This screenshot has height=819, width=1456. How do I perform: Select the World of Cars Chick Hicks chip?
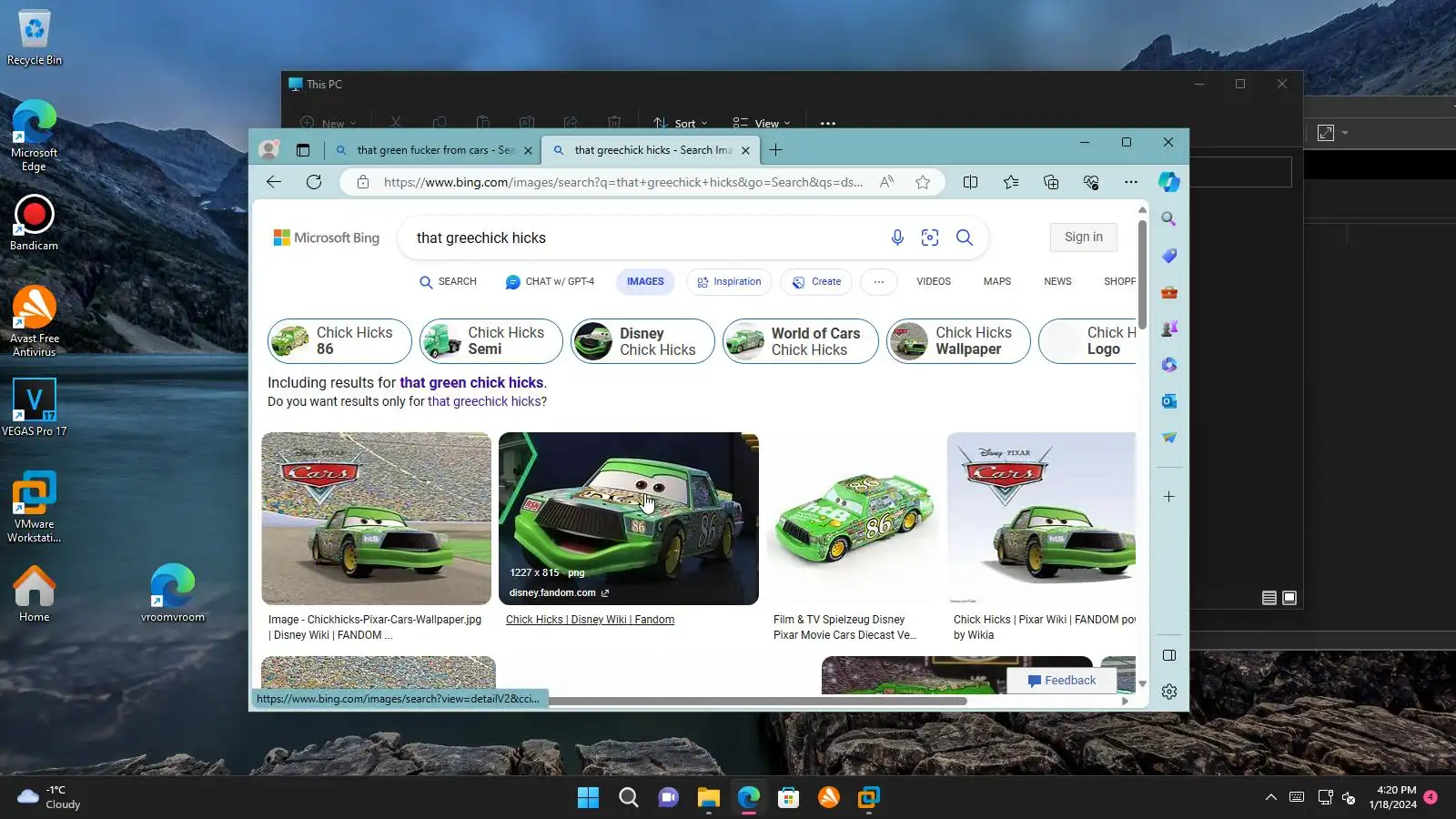pos(801,341)
